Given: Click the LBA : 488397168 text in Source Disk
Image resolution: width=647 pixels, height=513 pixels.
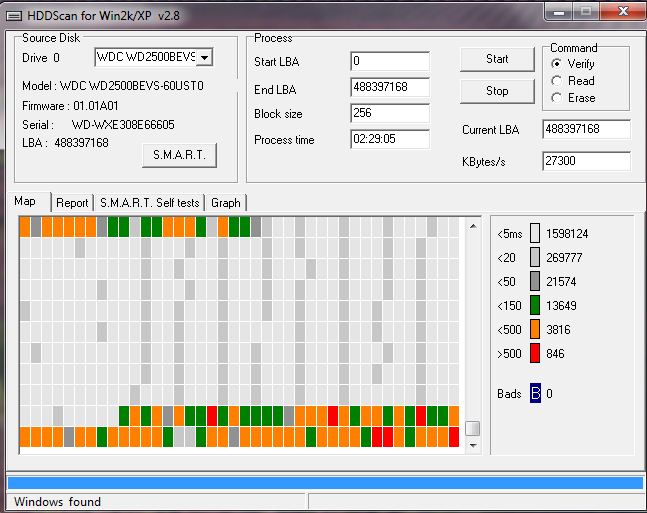Looking at the screenshot, I should 65,143.
